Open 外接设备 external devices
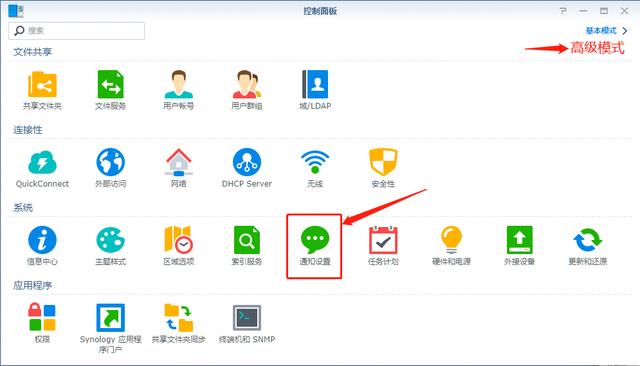 519,240
